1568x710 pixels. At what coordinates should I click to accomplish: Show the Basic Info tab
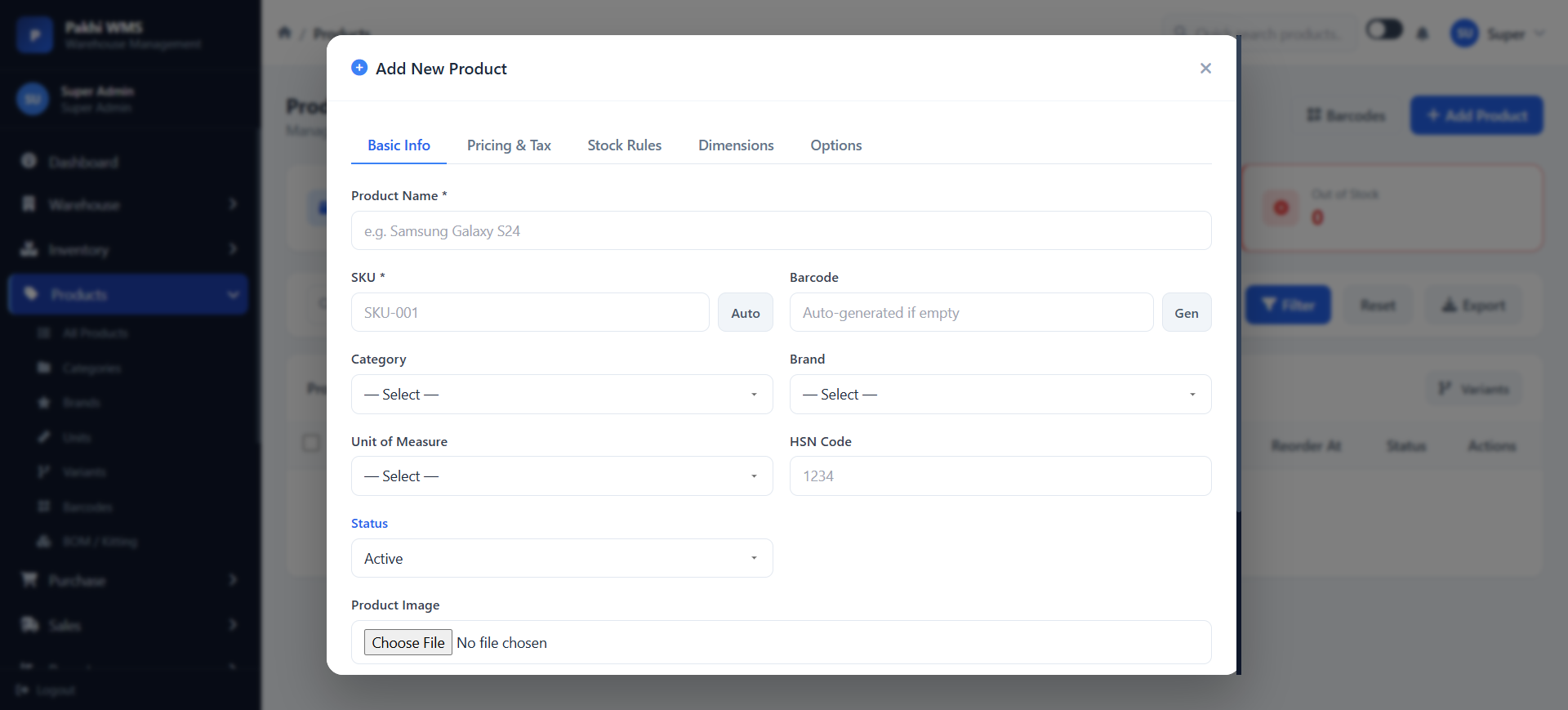[x=399, y=145]
